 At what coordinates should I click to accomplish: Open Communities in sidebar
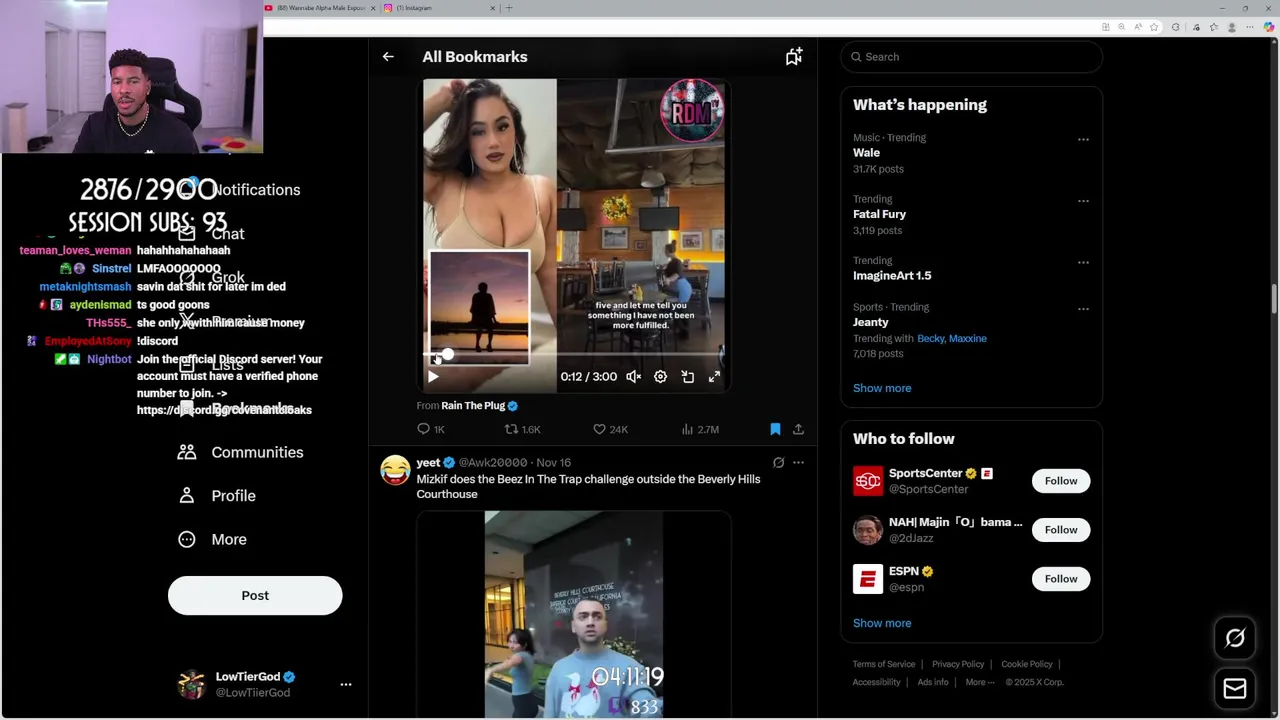tap(240, 452)
